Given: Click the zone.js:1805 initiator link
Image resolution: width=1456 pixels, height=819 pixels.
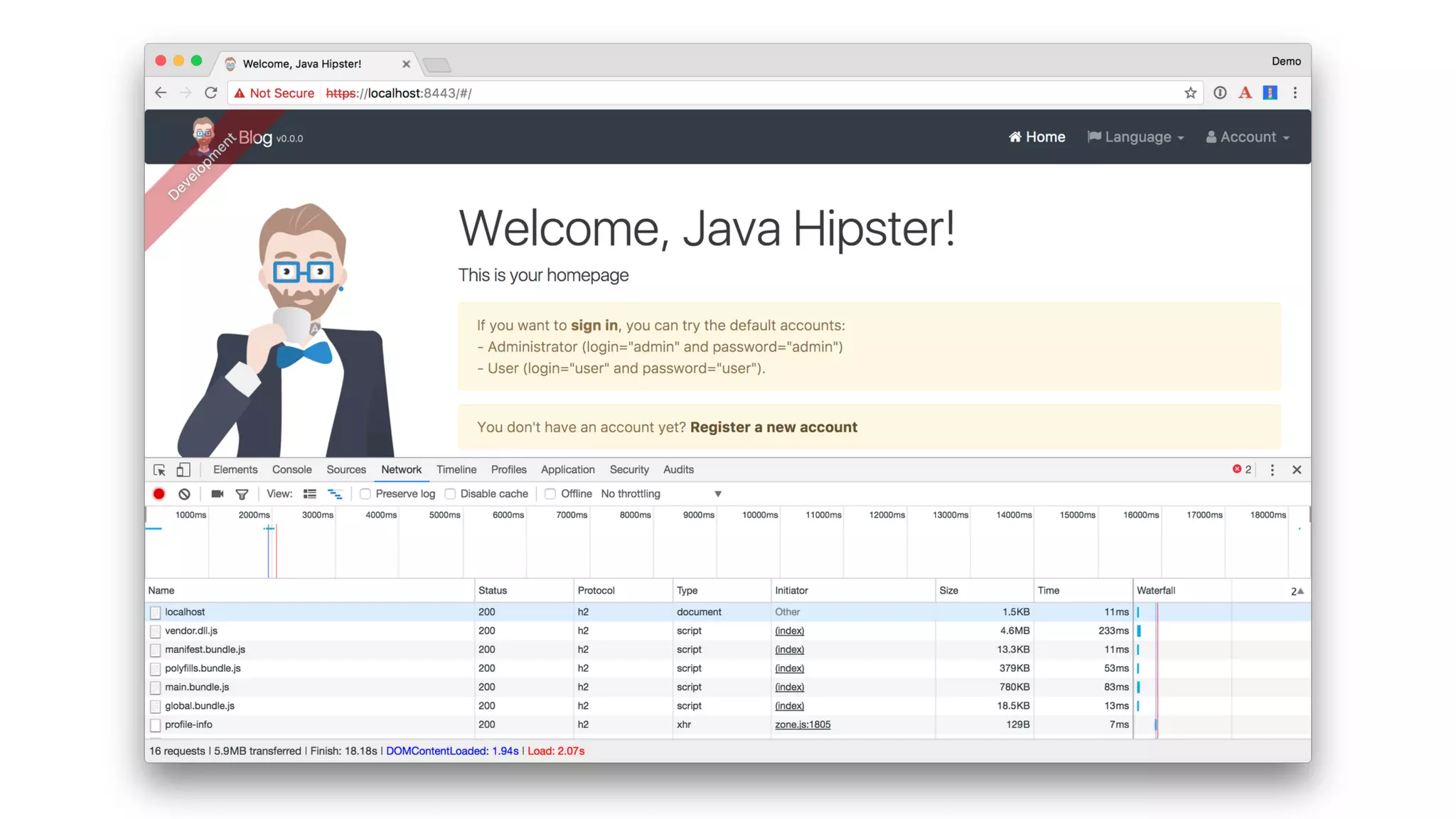Looking at the screenshot, I should coord(802,724).
